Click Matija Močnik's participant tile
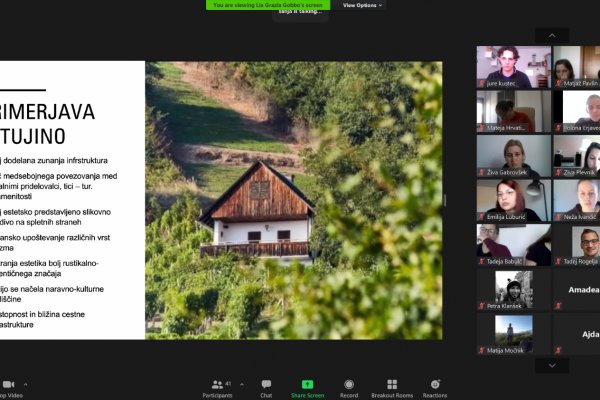Image resolution: width=600 pixels, height=400 pixels. coord(512,335)
